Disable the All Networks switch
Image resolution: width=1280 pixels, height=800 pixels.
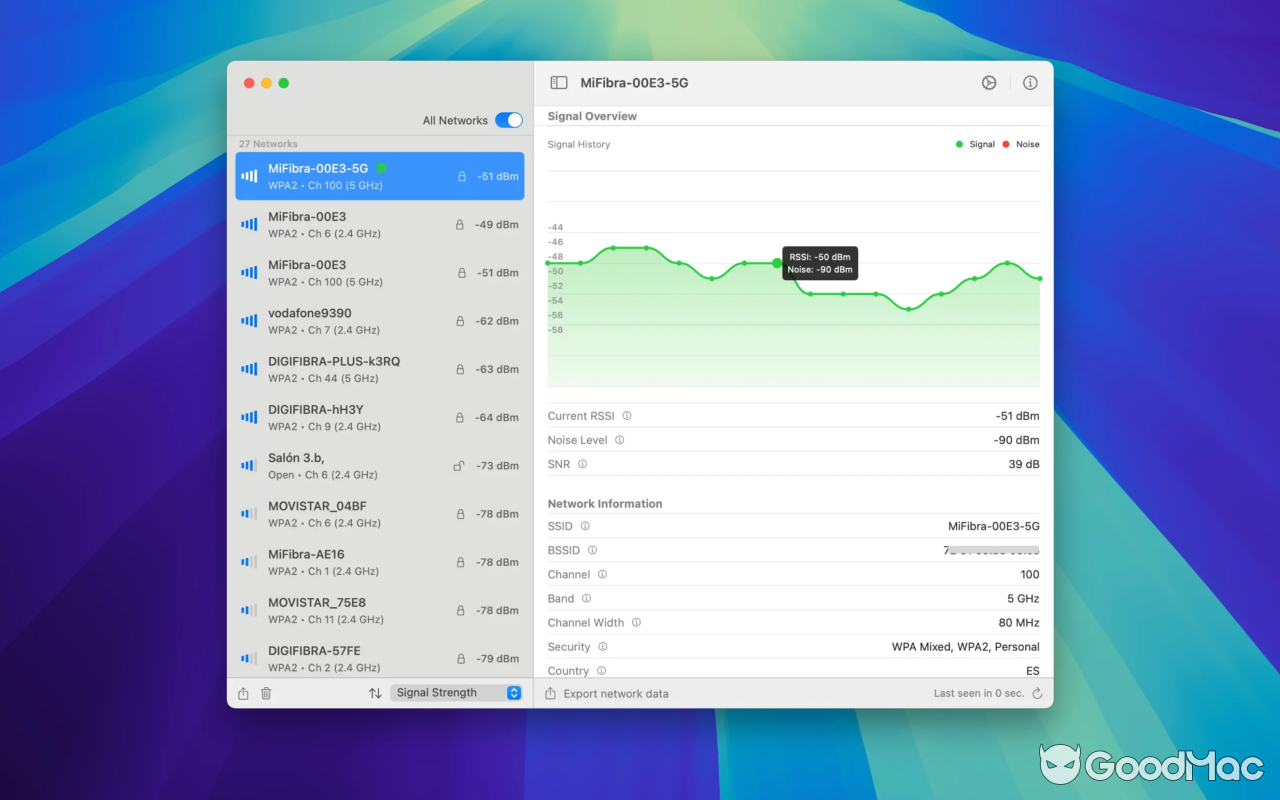tap(509, 119)
